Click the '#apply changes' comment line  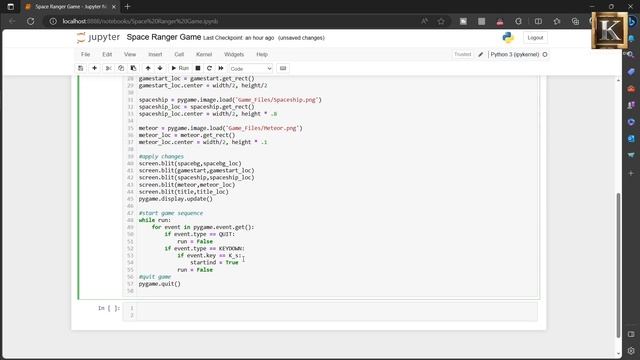click(161, 156)
